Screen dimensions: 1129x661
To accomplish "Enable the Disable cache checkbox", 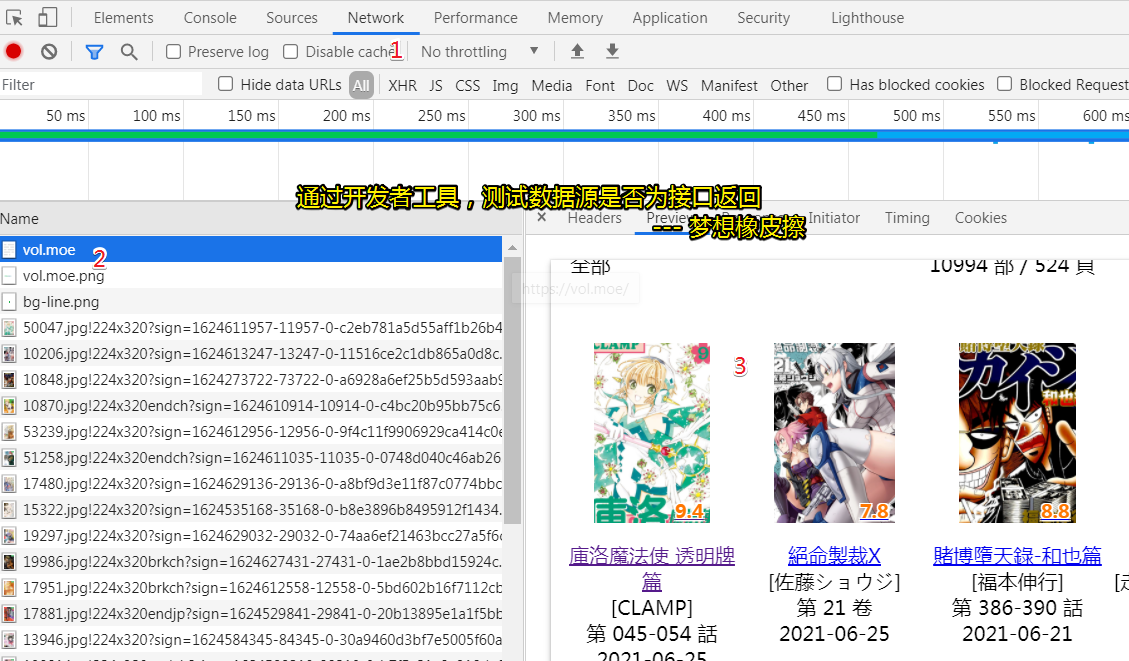I will pyautogui.click(x=291, y=52).
